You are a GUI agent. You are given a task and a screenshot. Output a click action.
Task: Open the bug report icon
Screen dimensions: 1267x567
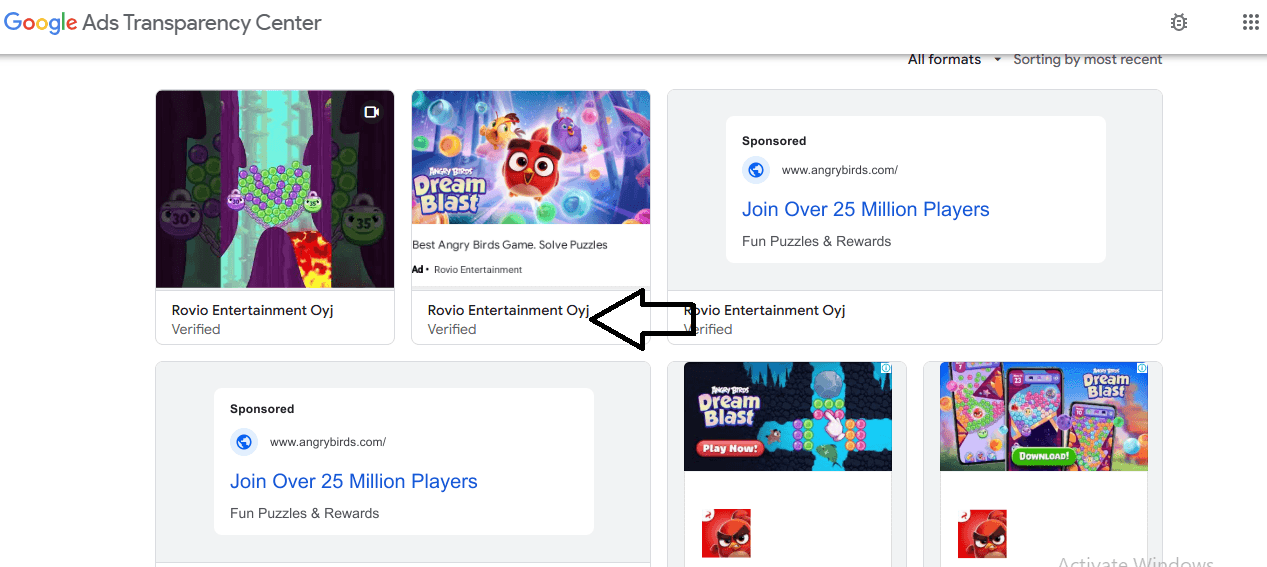pyautogui.click(x=1179, y=23)
